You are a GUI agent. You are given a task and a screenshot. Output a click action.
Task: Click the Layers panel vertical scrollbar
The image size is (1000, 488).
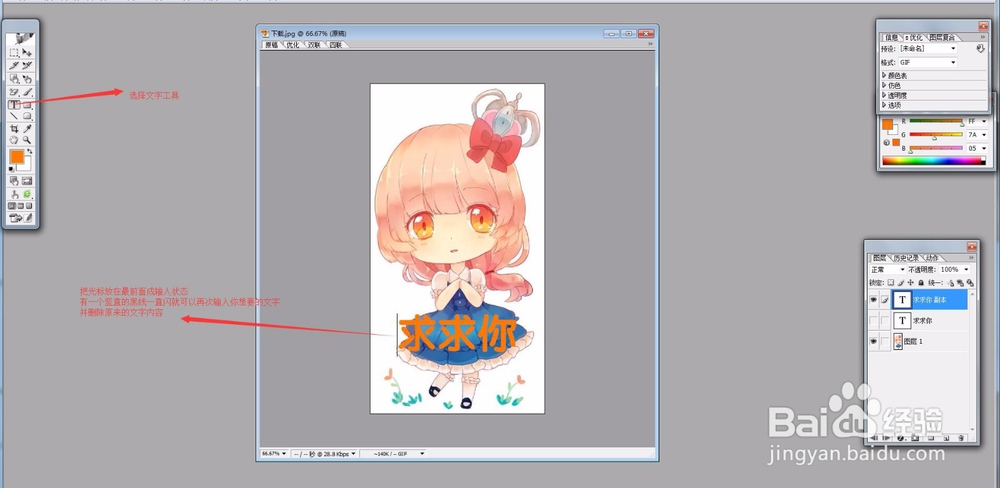pyautogui.click(x=972, y=360)
